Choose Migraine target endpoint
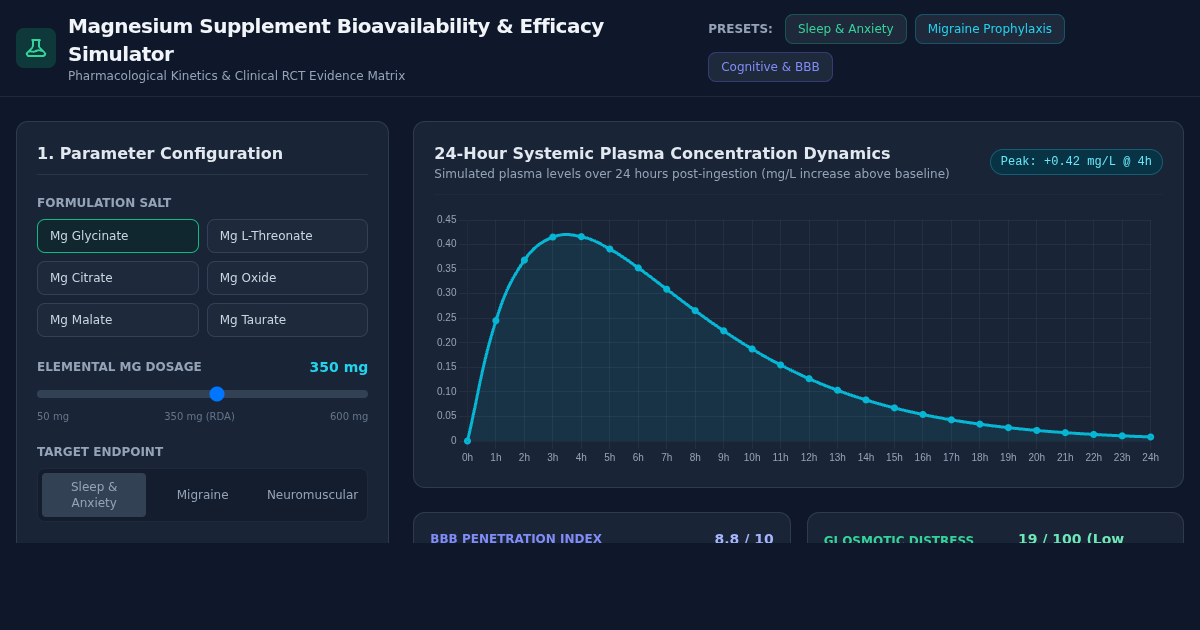The image size is (1200, 630). tap(203, 495)
